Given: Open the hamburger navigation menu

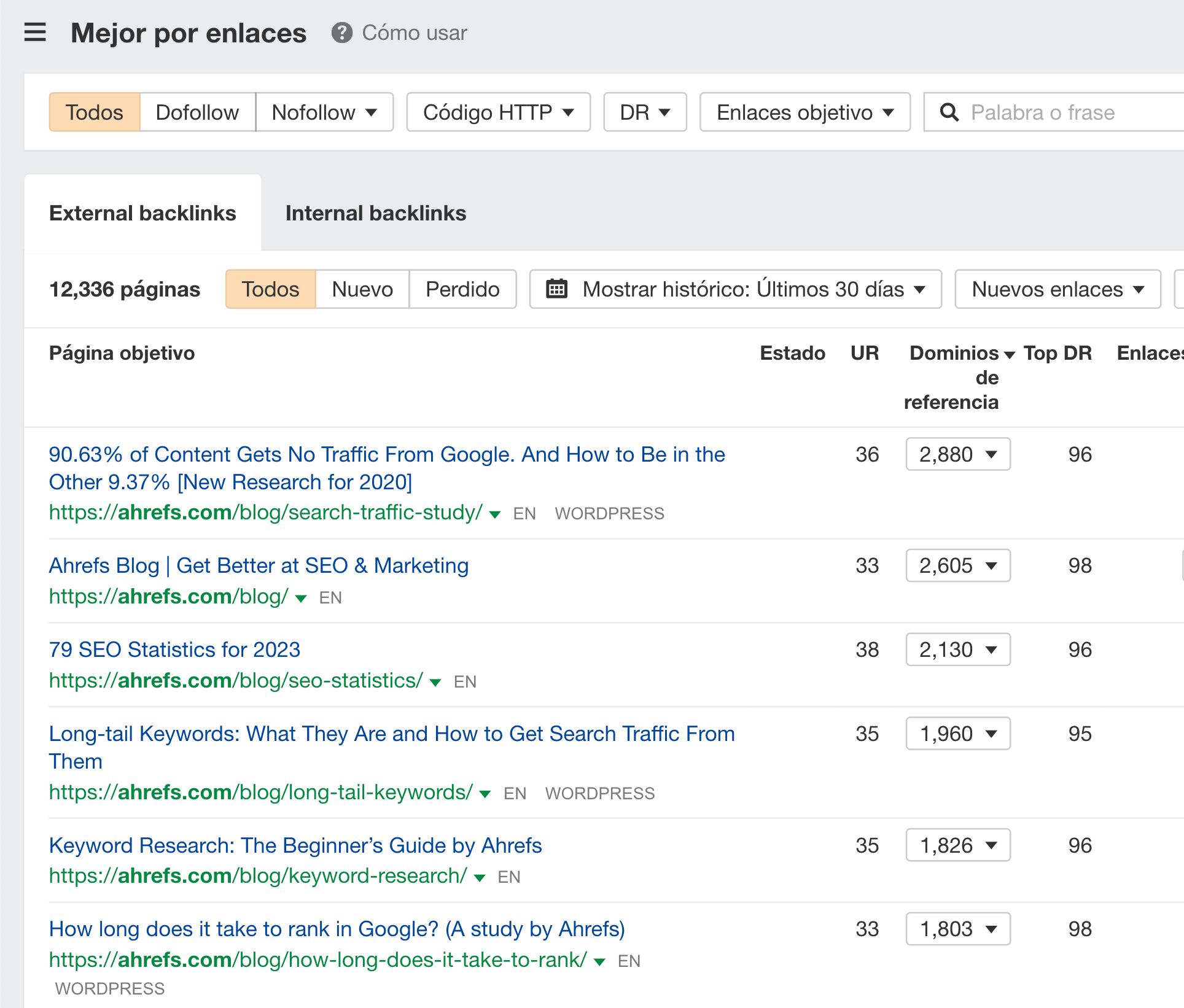Looking at the screenshot, I should pyautogui.click(x=35, y=33).
